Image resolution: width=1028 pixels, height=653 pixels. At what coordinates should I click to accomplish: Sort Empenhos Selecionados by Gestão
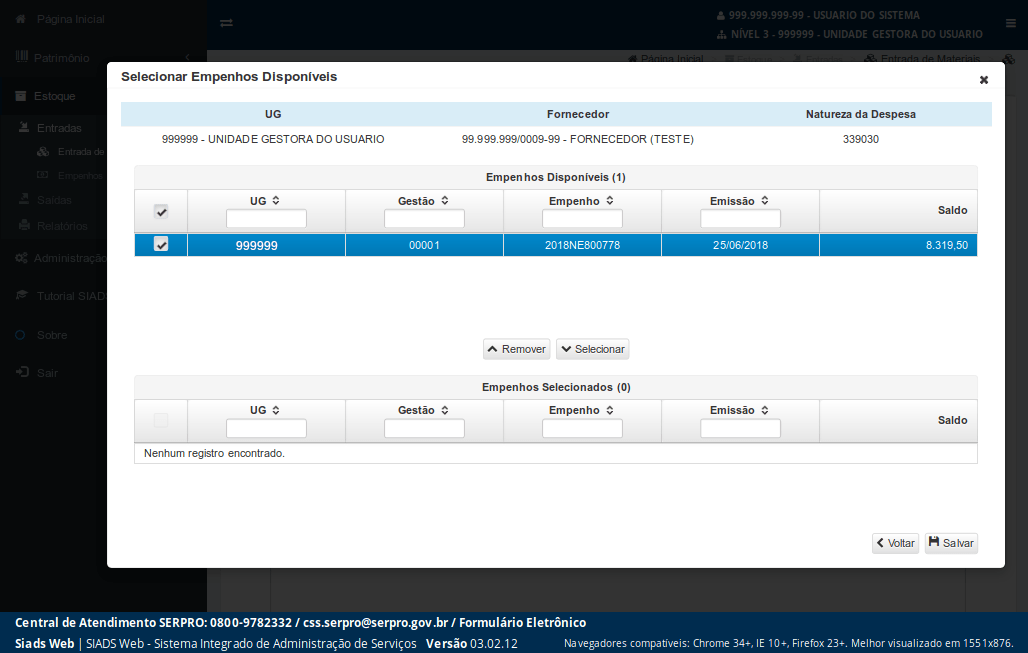coord(445,410)
